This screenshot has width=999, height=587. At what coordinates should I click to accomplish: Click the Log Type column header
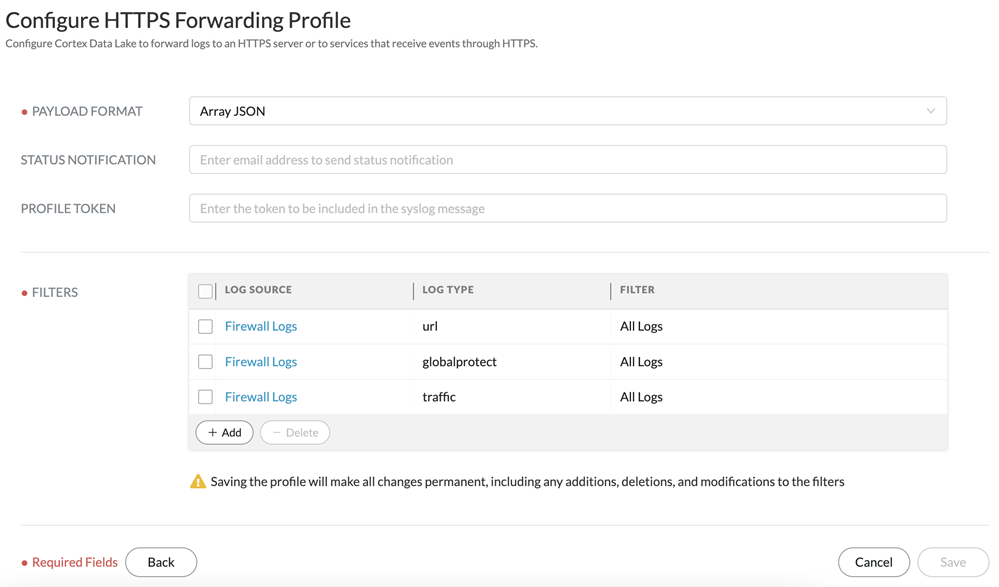click(448, 290)
